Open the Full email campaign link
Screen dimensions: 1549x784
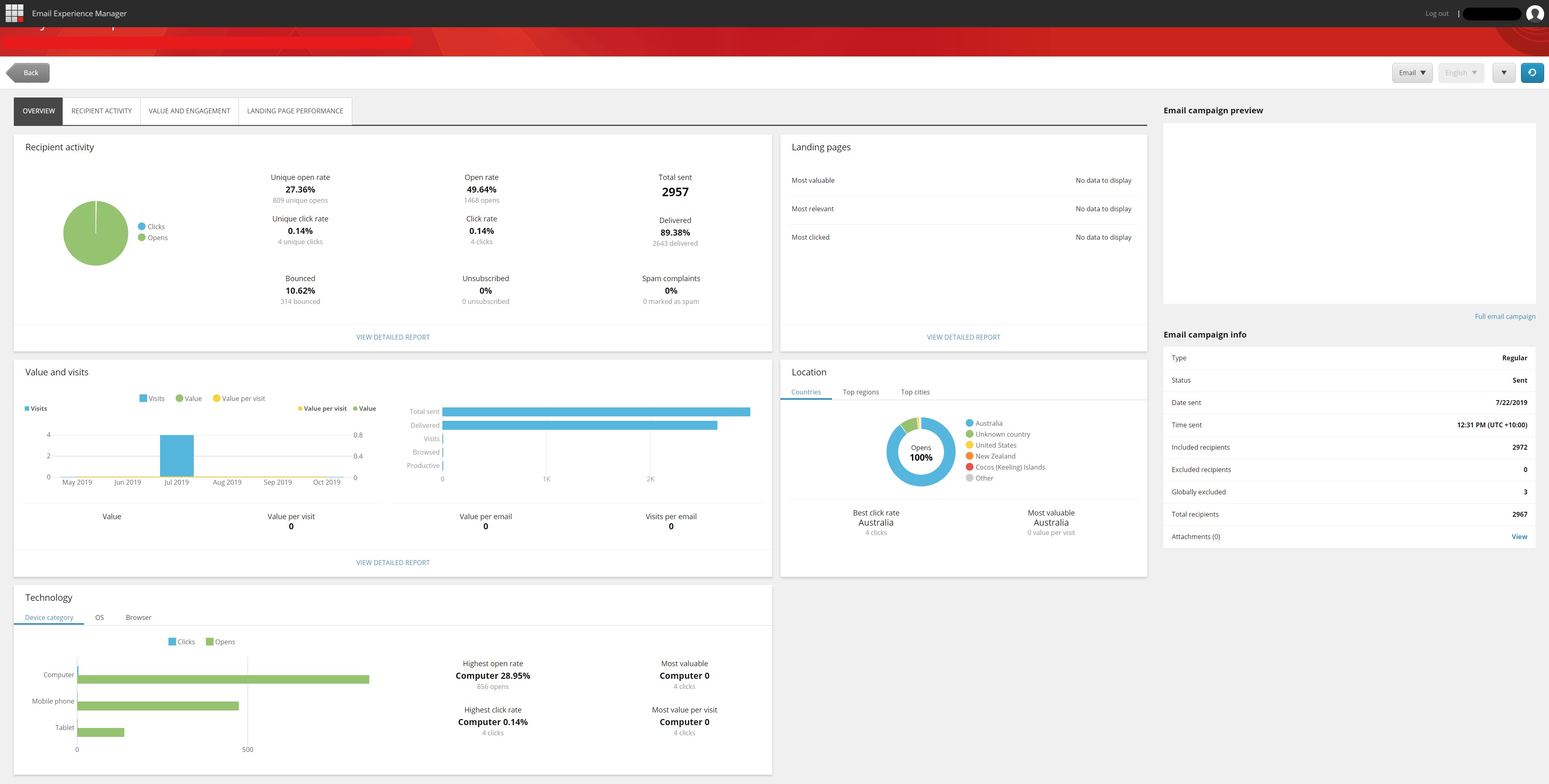point(1505,316)
